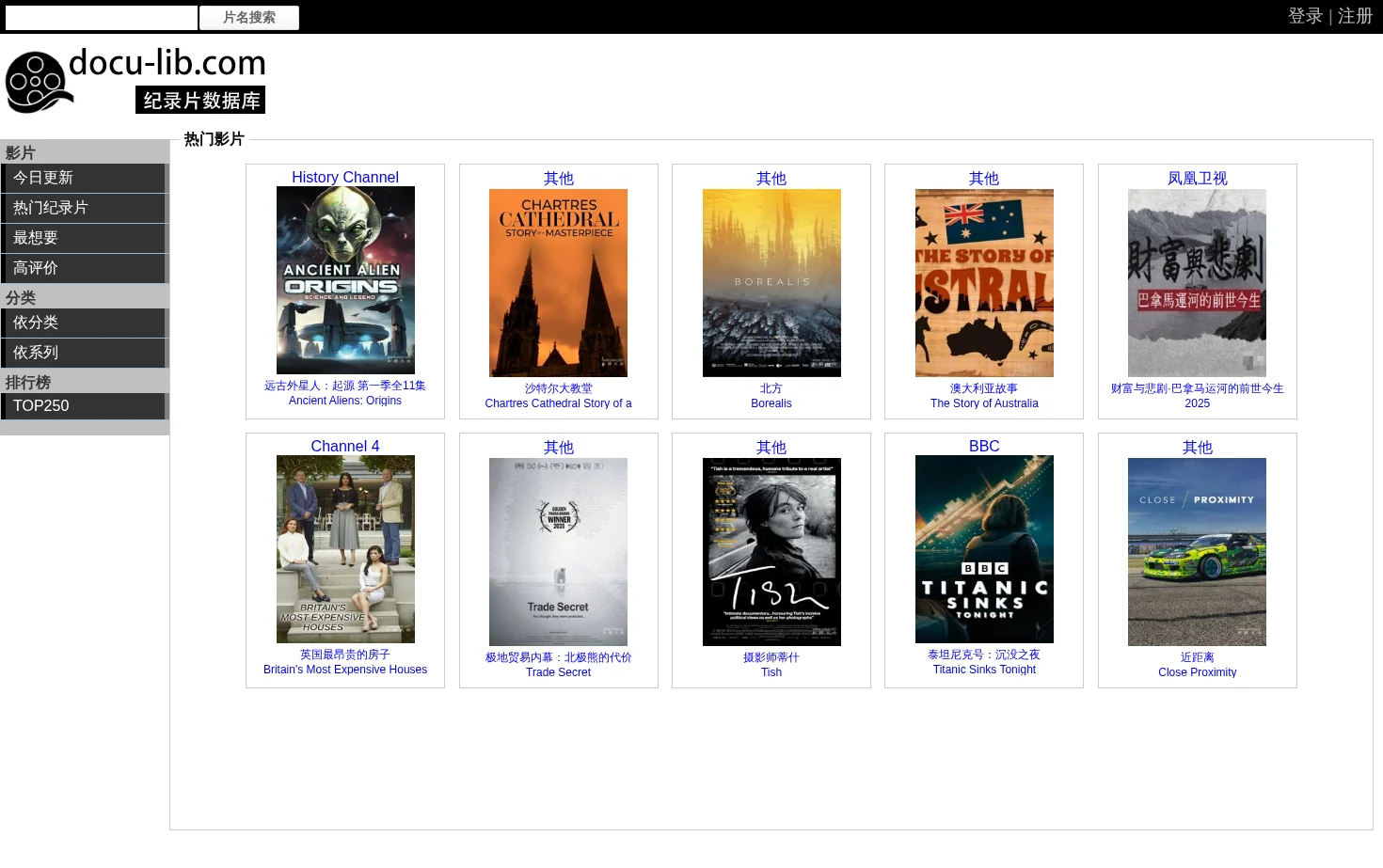Open the 沙特尔大教堂 title link
This screenshot has height=868, width=1383.
click(x=558, y=396)
